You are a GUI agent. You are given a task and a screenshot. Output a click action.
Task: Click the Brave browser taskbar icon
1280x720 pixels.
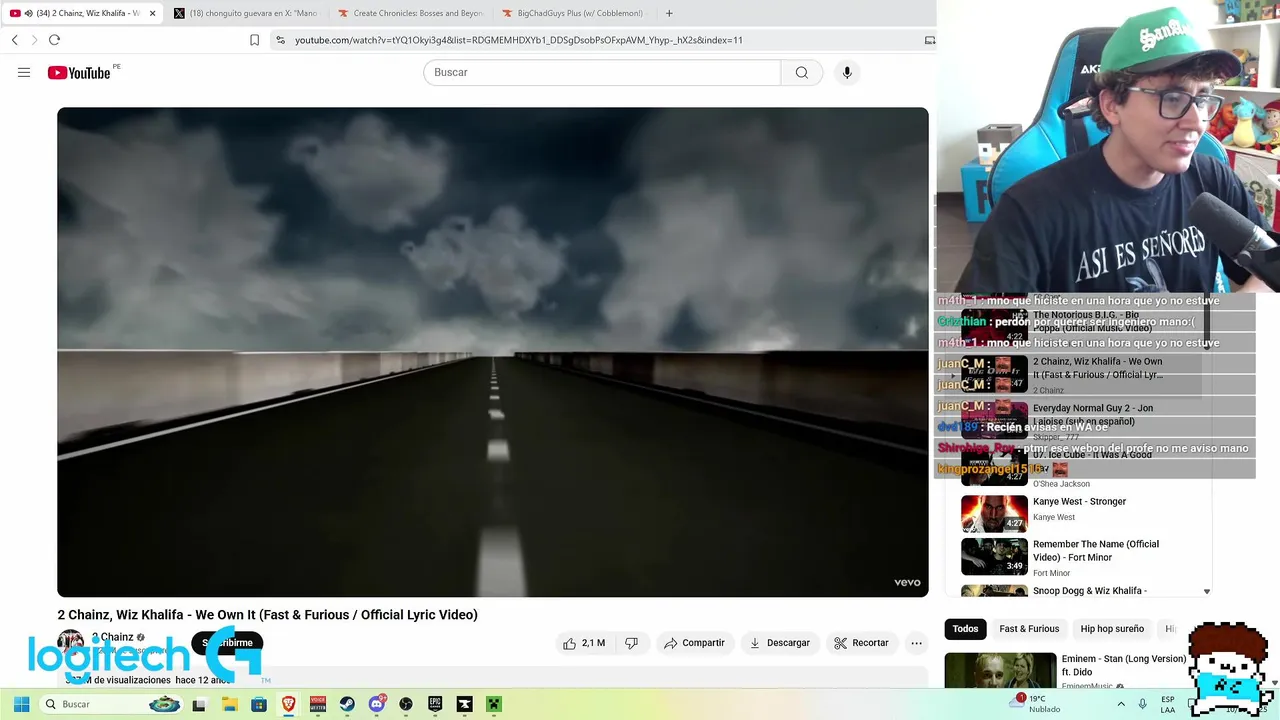(288, 705)
